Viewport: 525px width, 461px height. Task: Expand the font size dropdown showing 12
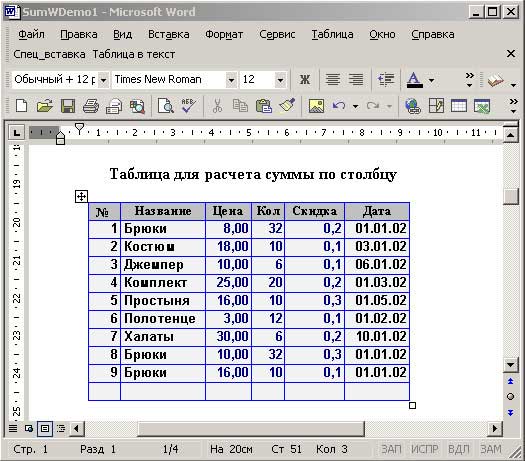click(281, 80)
